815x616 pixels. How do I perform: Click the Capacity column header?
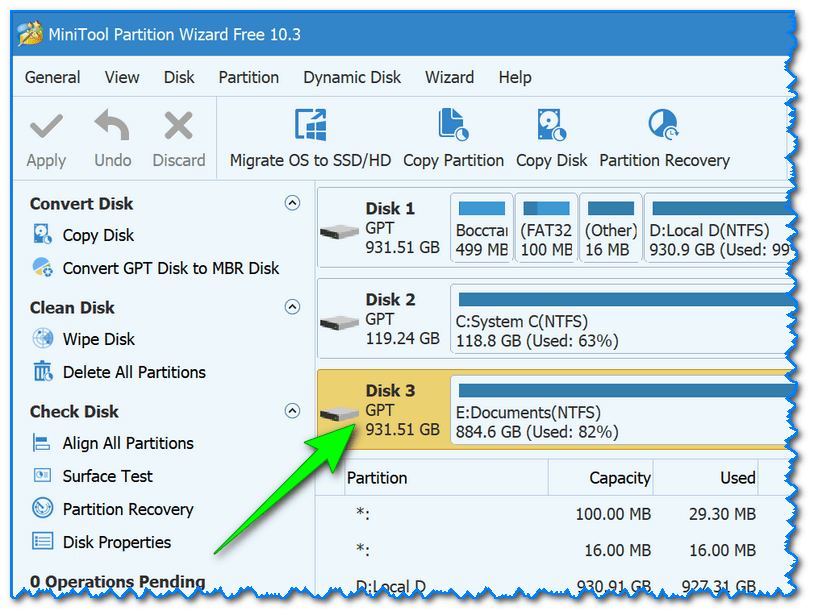click(620, 478)
